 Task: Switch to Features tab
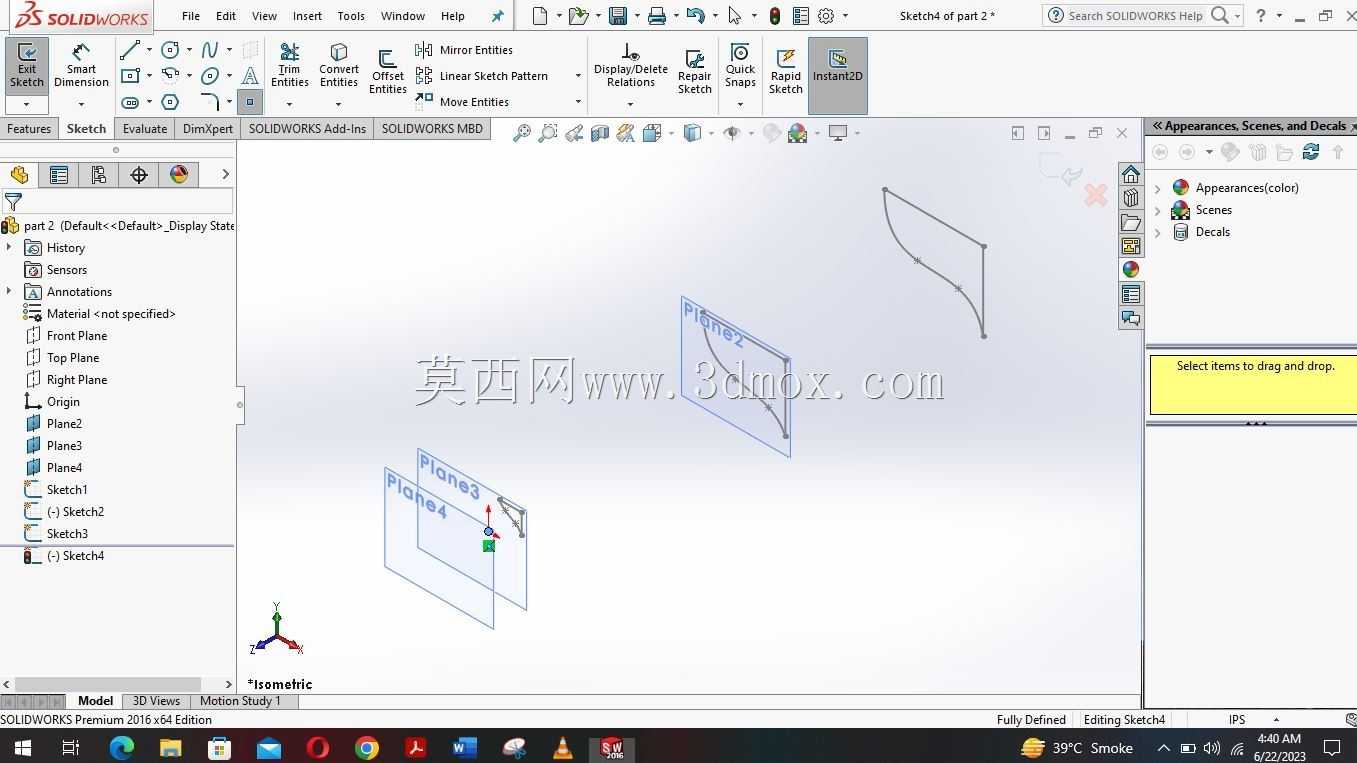(x=29, y=129)
